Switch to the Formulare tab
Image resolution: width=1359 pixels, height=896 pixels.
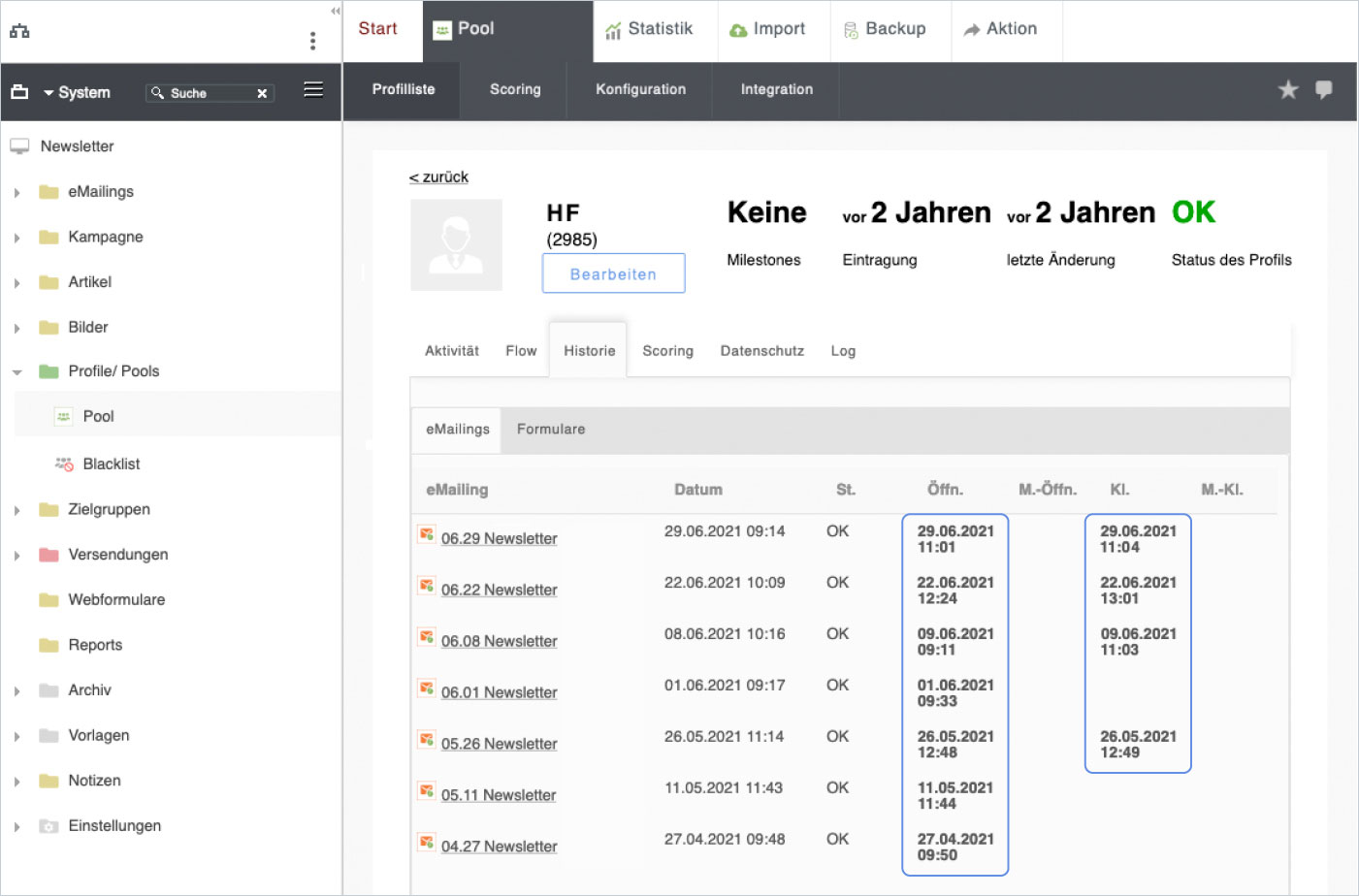click(x=550, y=430)
